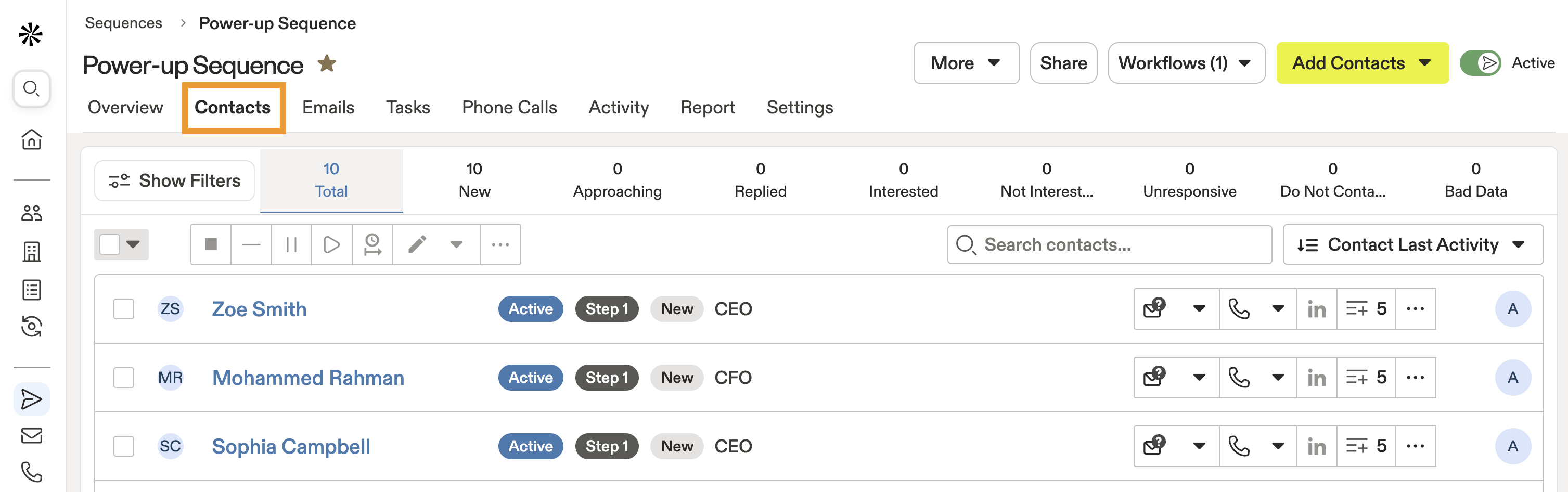Image resolution: width=1568 pixels, height=492 pixels.
Task: Open the Sequences breadcrumb link
Action: [x=124, y=22]
